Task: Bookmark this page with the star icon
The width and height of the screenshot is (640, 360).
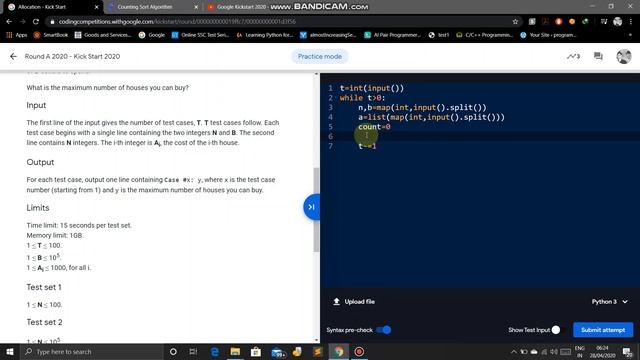Action: (515, 22)
